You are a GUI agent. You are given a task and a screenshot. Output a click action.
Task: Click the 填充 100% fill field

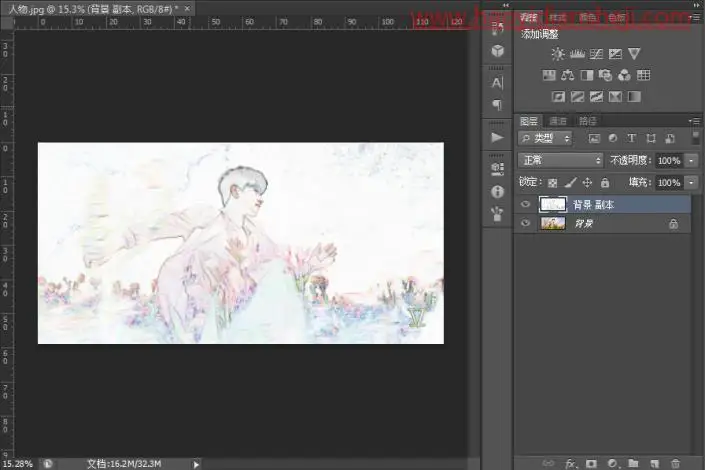(x=669, y=183)
